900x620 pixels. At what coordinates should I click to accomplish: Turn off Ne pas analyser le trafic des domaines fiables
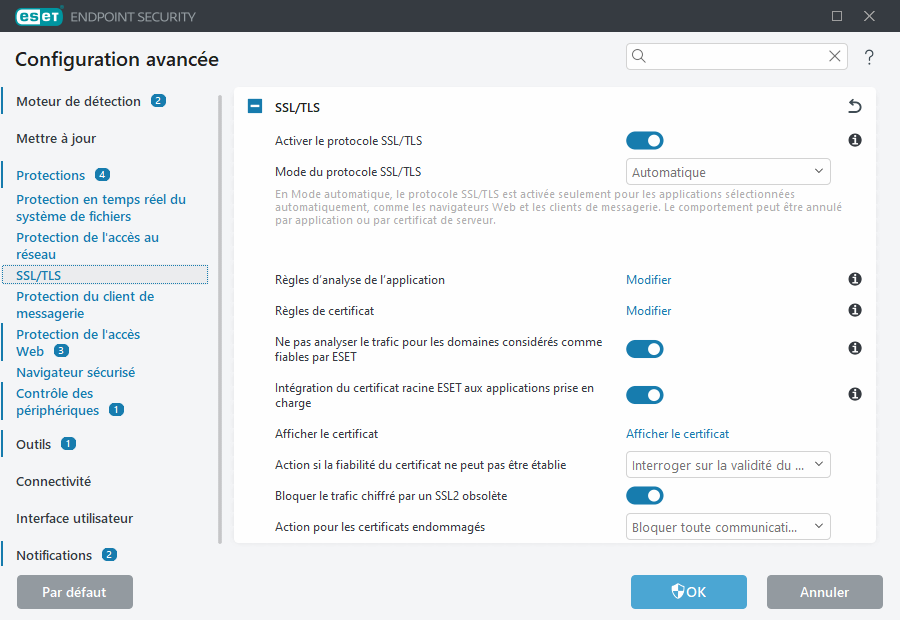click(x=645, y=349)
